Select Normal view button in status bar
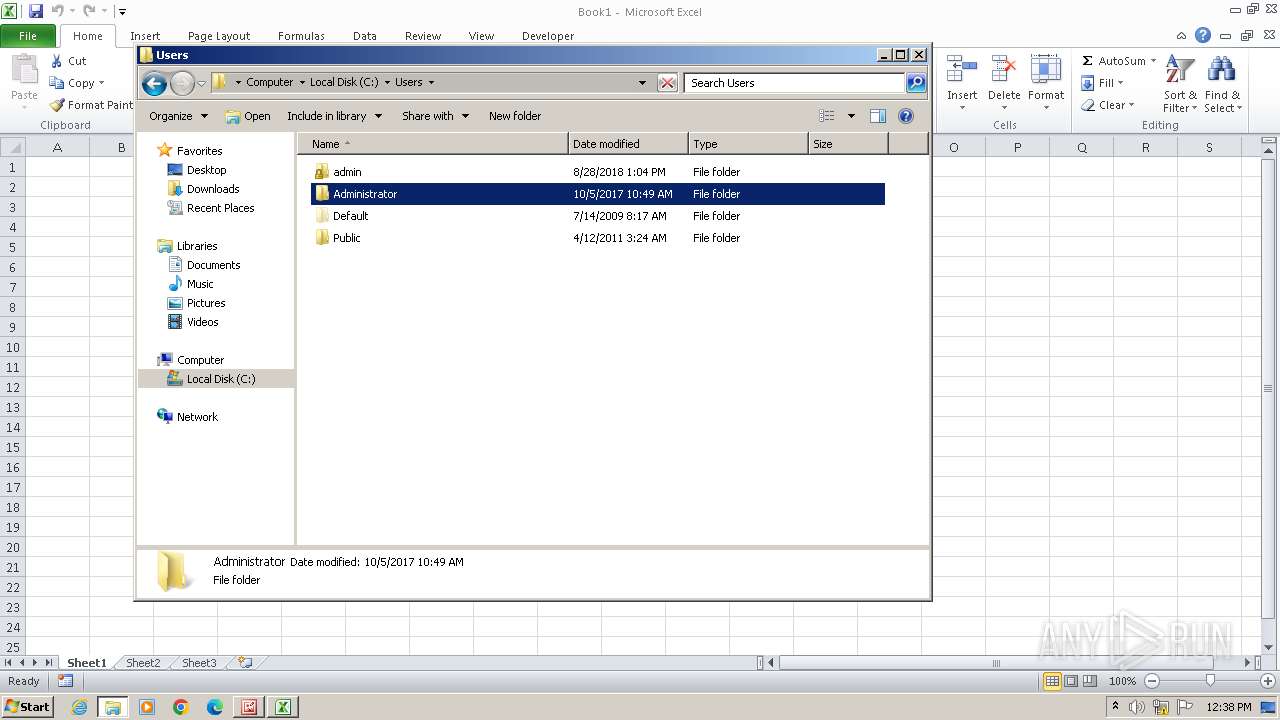 pos(1052,681)
